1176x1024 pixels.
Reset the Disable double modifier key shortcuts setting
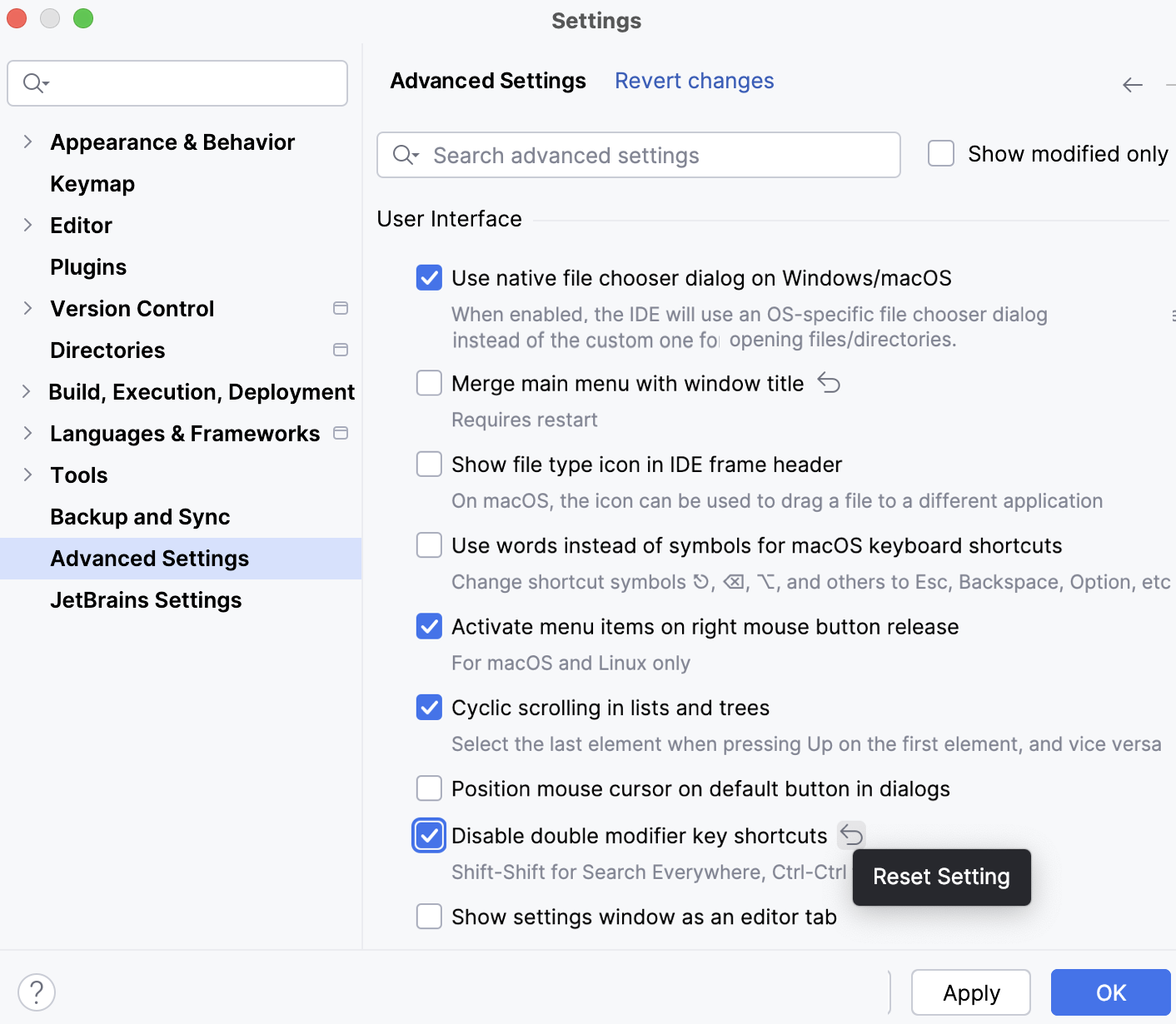(851, 835)
